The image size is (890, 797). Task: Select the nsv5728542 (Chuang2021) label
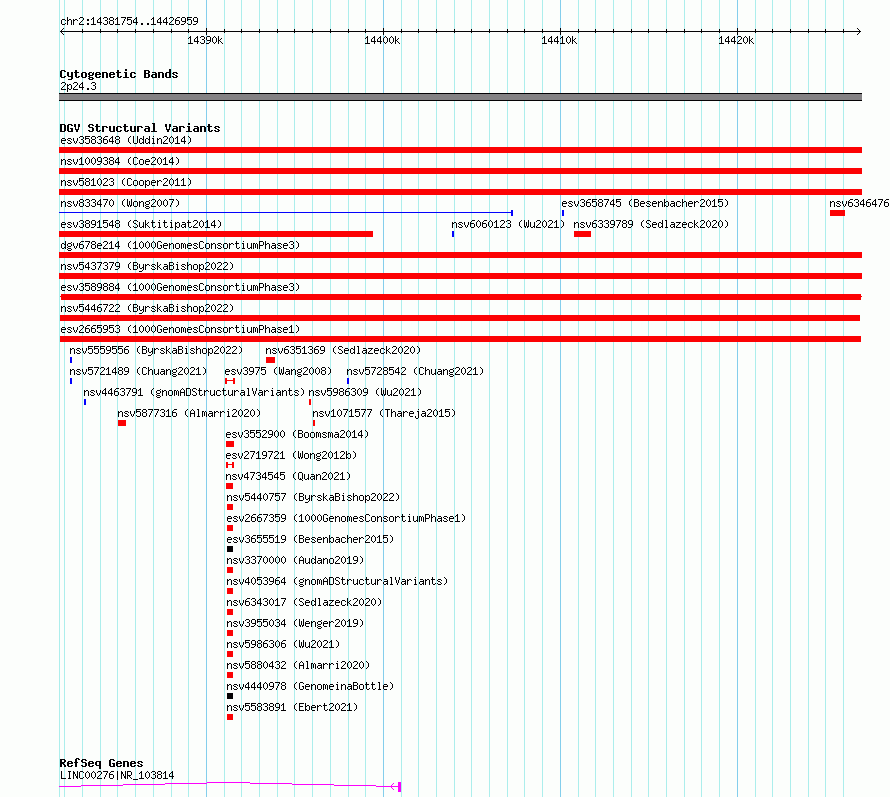(415, 371)
